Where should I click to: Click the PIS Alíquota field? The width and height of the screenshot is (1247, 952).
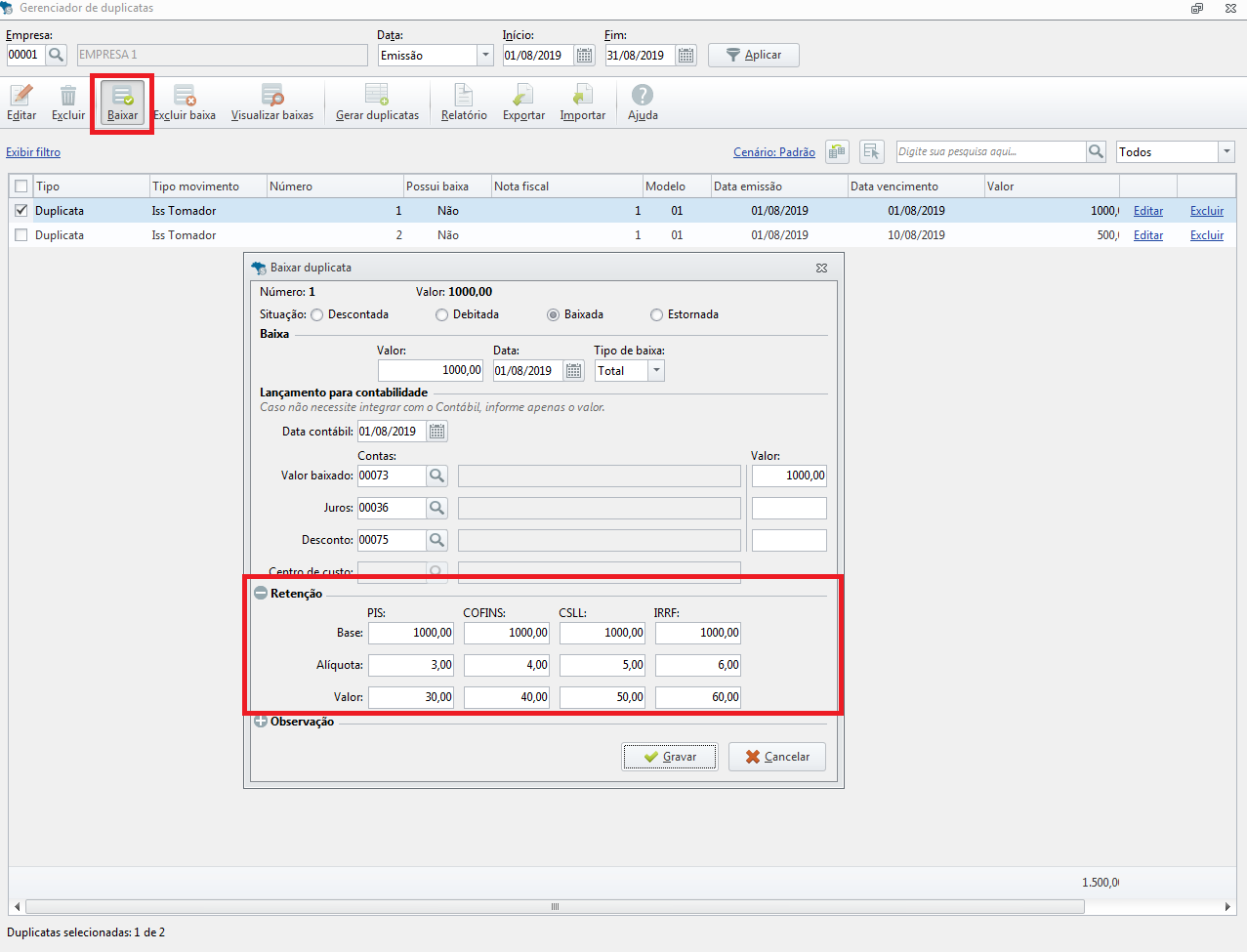click(411, 665)
